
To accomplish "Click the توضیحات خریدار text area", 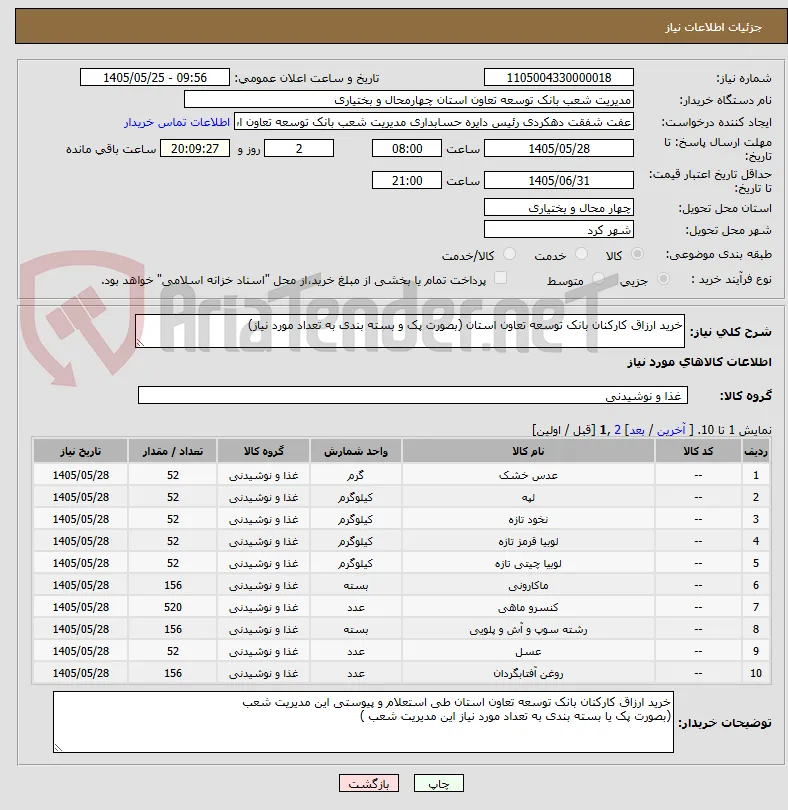I will pos(363,722).
